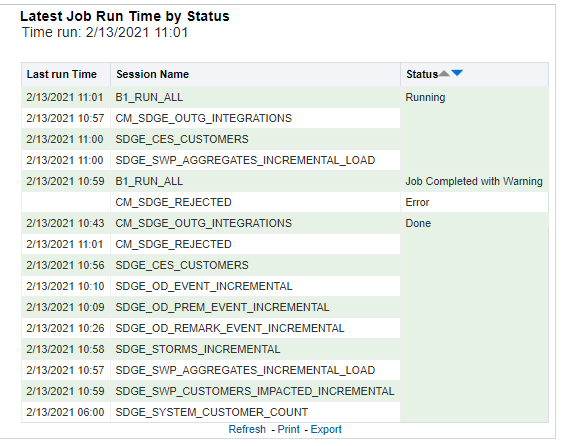Select SDGE_OD_PREM_EVENT_INCREMENTAL session
572x446 pixels.
tap(222, 307)
